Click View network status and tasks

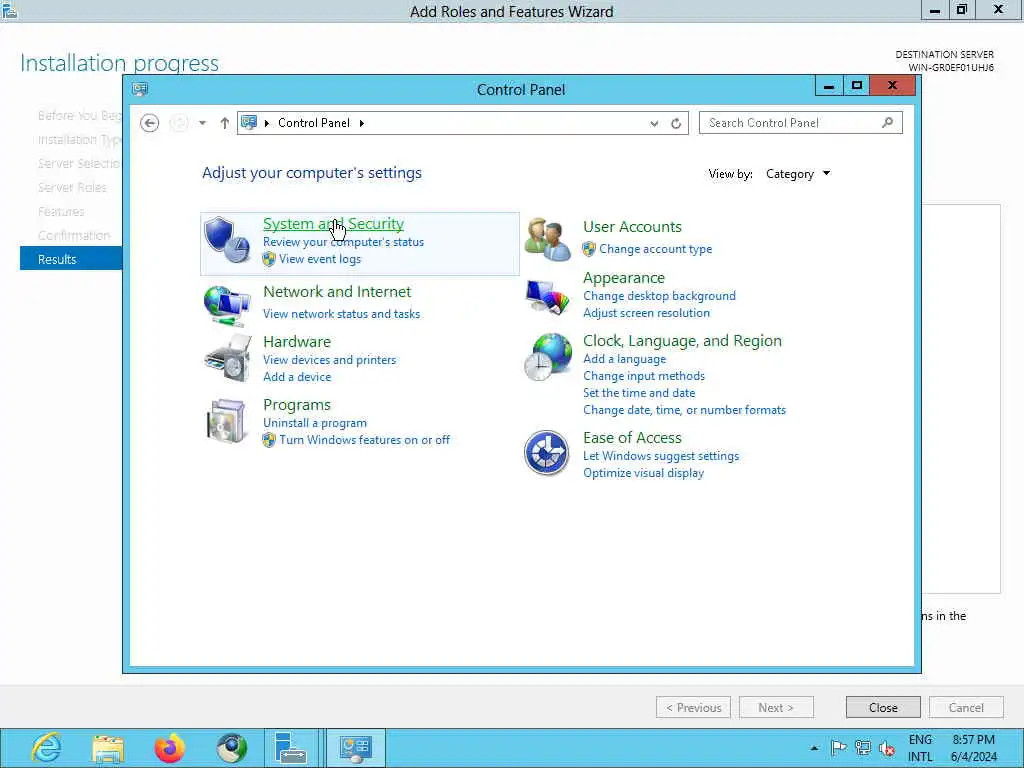click(x=342, y=313)
